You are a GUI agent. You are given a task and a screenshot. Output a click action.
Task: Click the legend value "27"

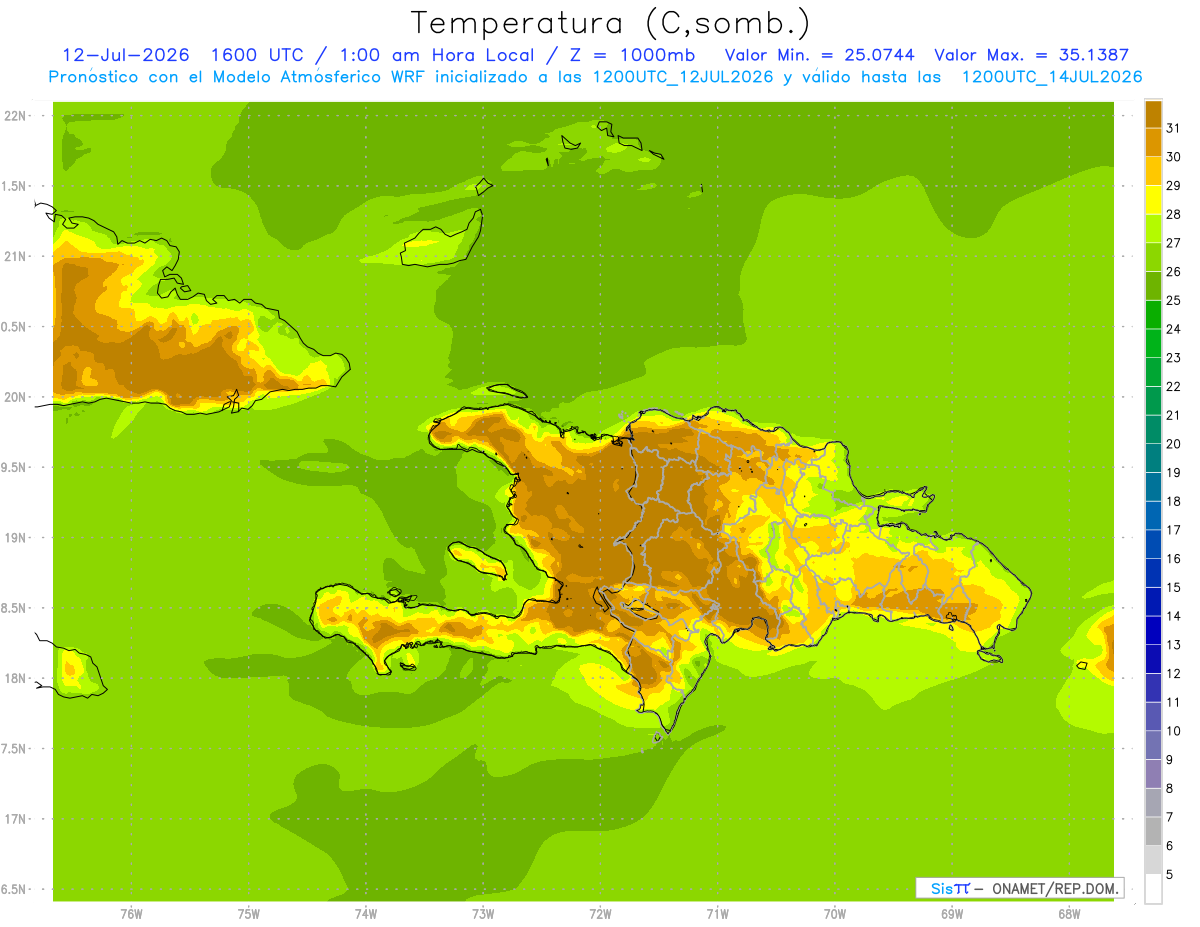1173,243
